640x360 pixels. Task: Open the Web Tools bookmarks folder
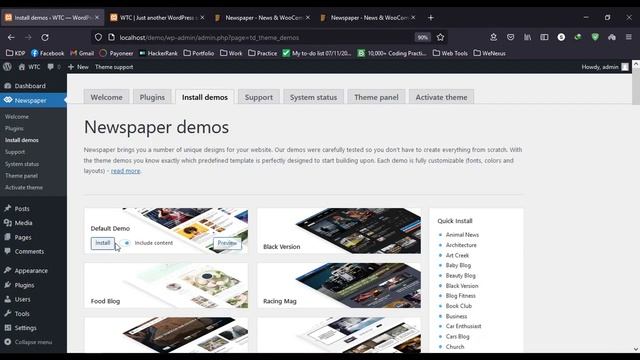tap(450, 53)
